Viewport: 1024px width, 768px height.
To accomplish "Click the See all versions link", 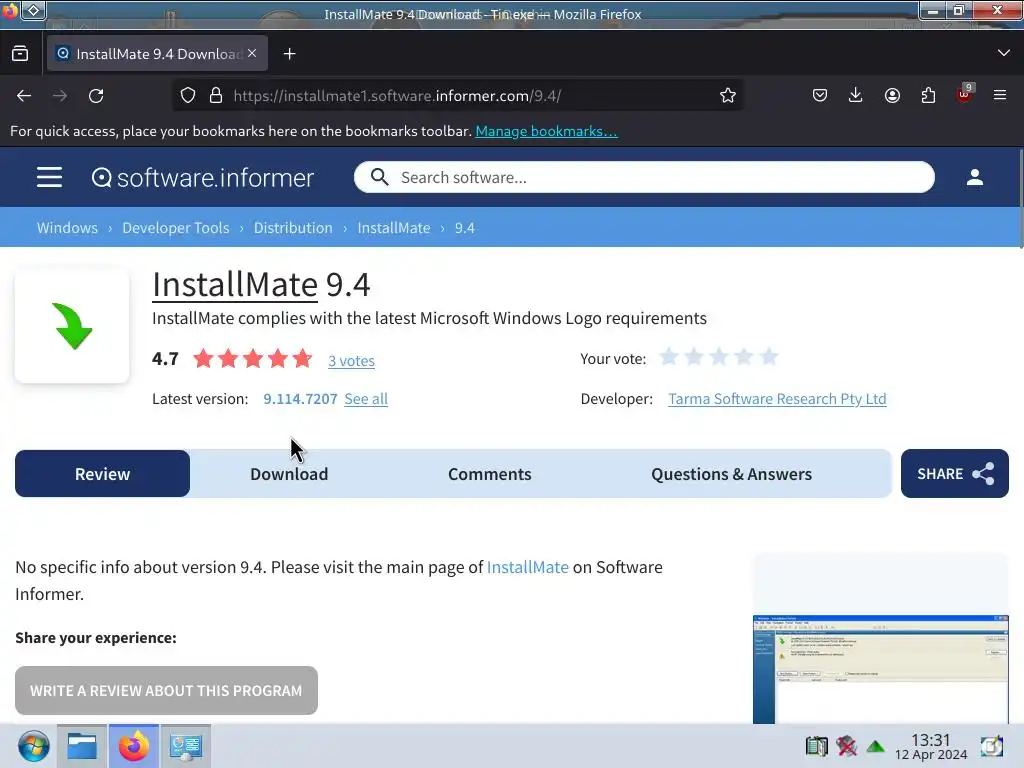I will [x=366, y=398].
